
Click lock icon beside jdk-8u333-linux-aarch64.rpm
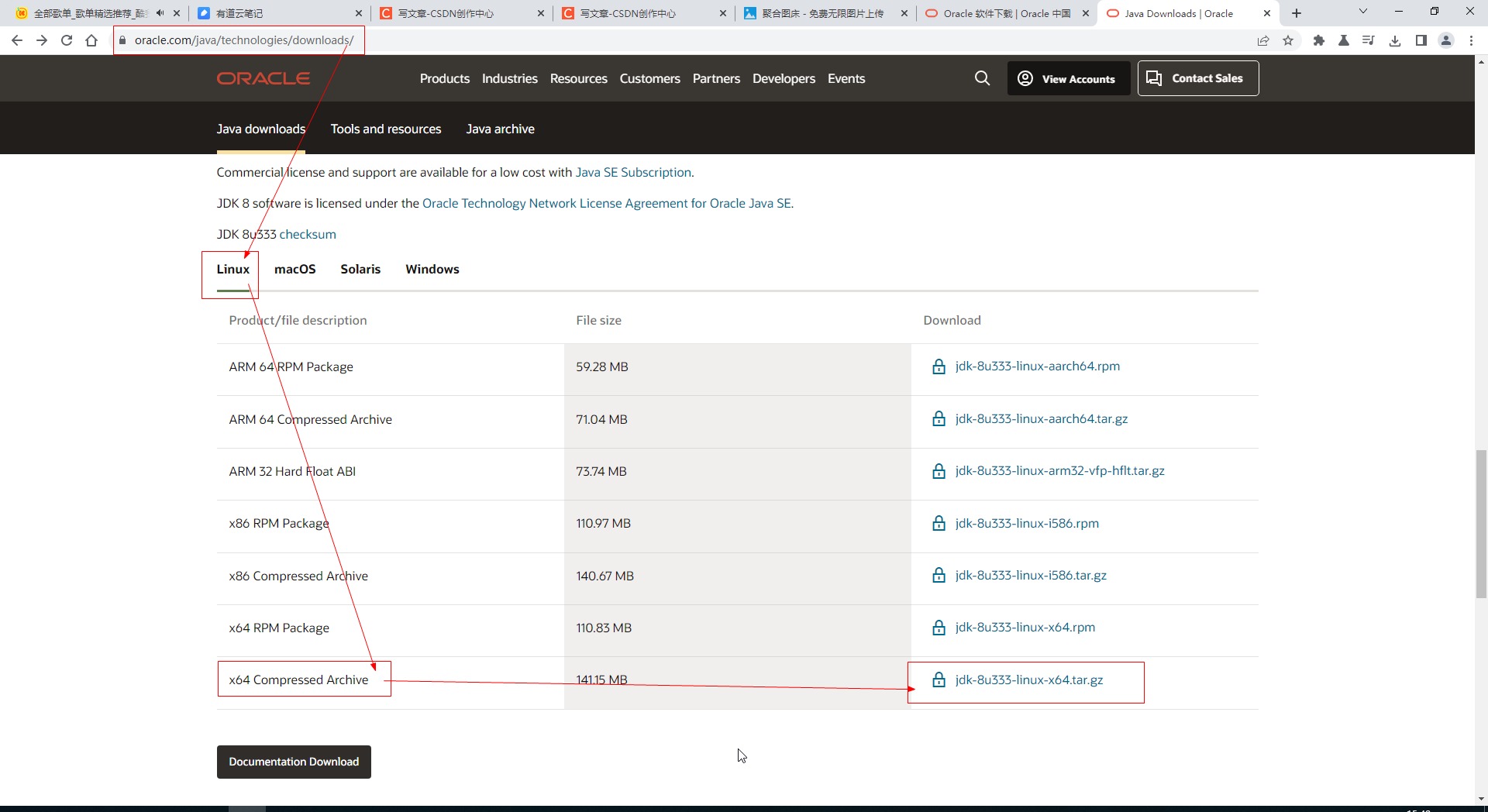(939, 366)
